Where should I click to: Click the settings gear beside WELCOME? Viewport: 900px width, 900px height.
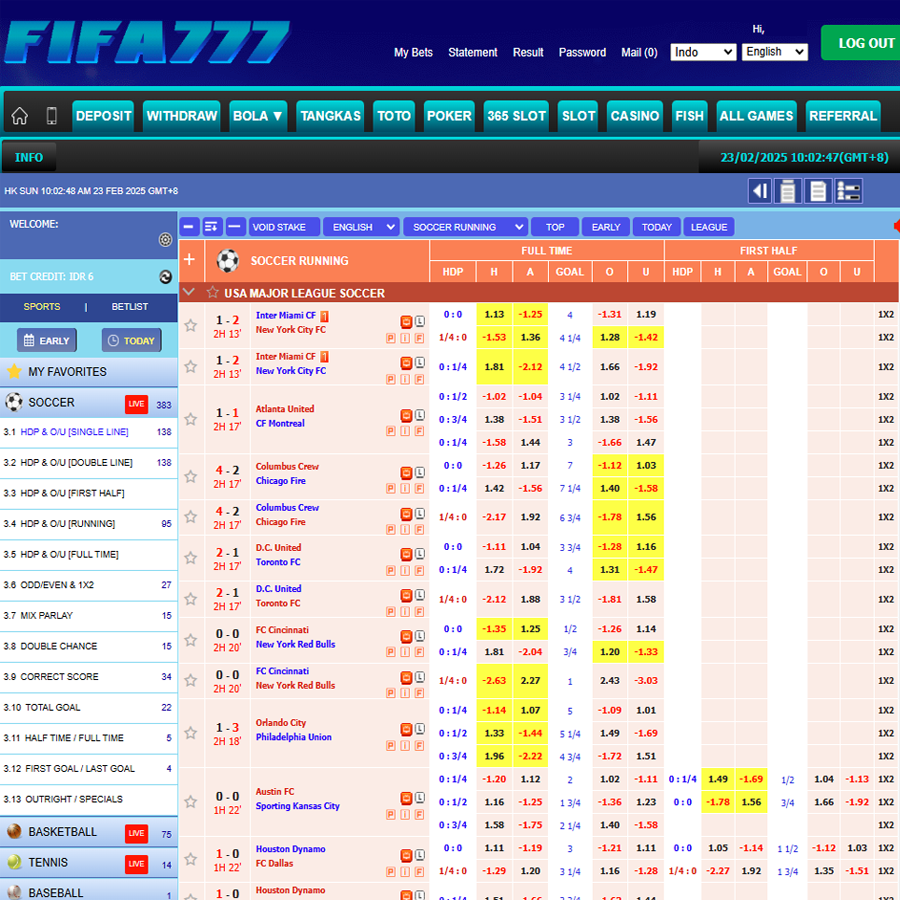tap(165, 240)
